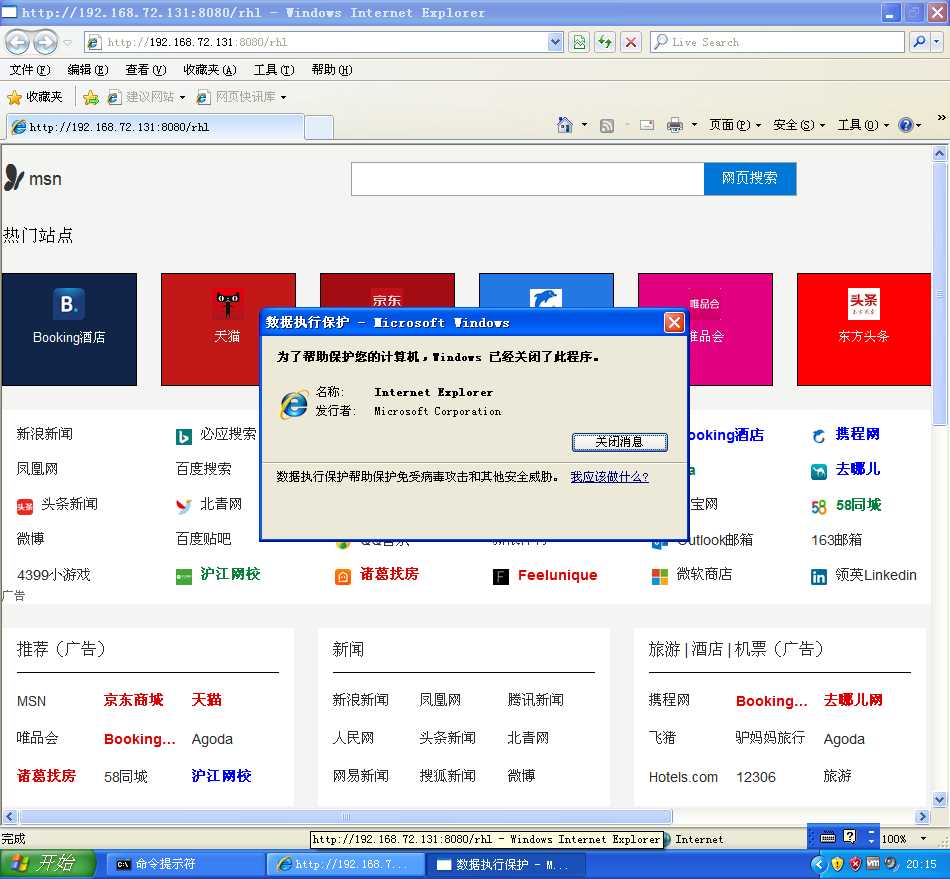The height and width of the screenshot is (879, 950).
Task: Click the Home icon in command bar
Action: point(565,125)
